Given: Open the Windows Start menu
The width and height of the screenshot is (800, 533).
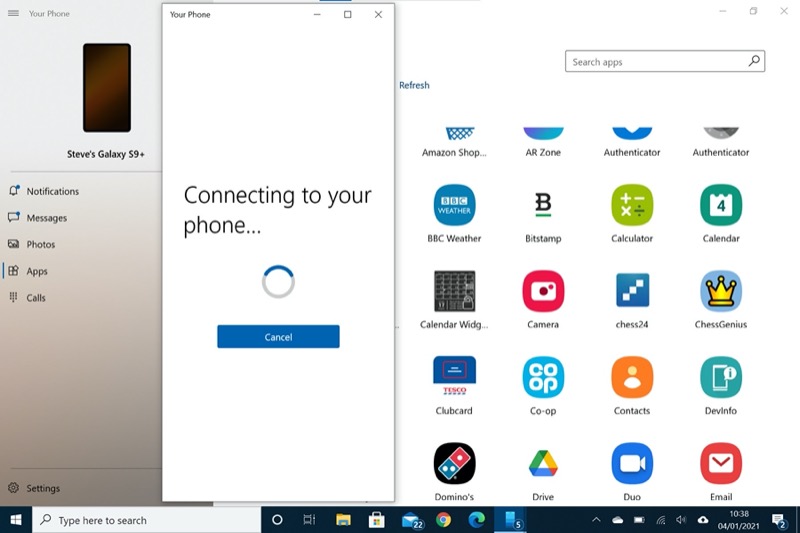Looking at the screenshot, I should [x=16, y=520].
